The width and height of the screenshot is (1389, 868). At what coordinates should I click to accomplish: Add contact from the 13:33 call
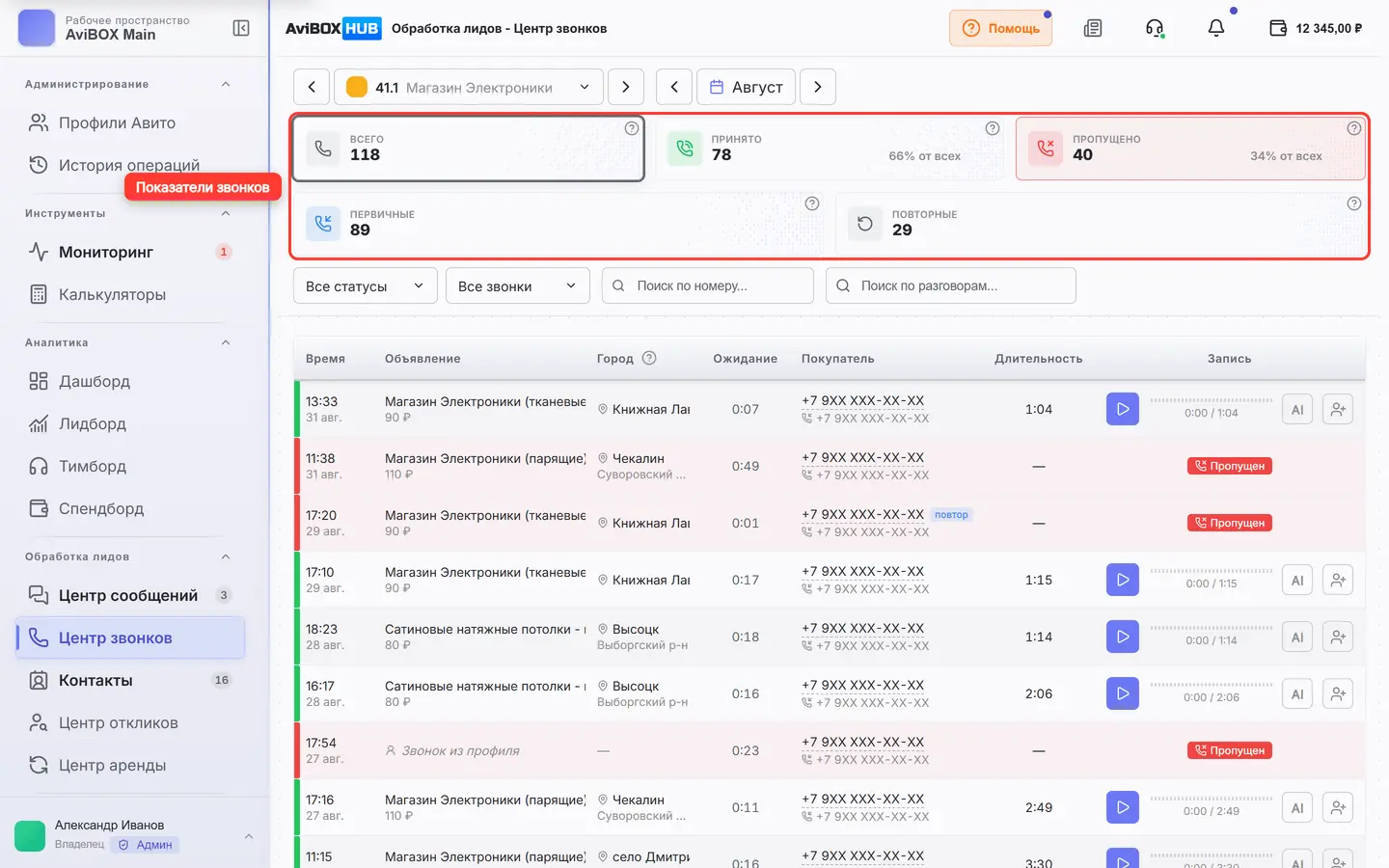[x=1338, y=409]
